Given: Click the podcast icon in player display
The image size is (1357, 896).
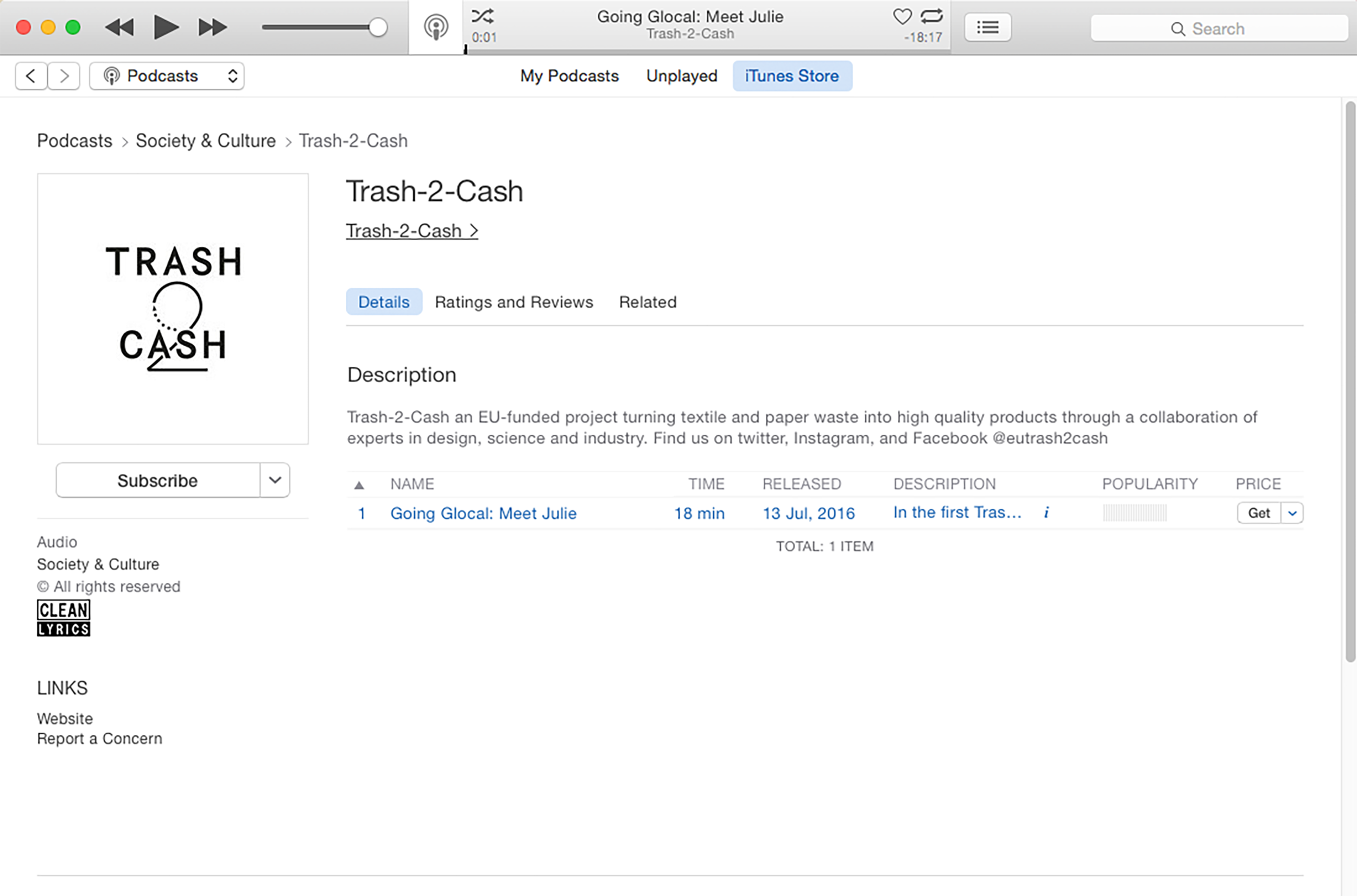Looking at the screenshot, I should tap(435, 27).
